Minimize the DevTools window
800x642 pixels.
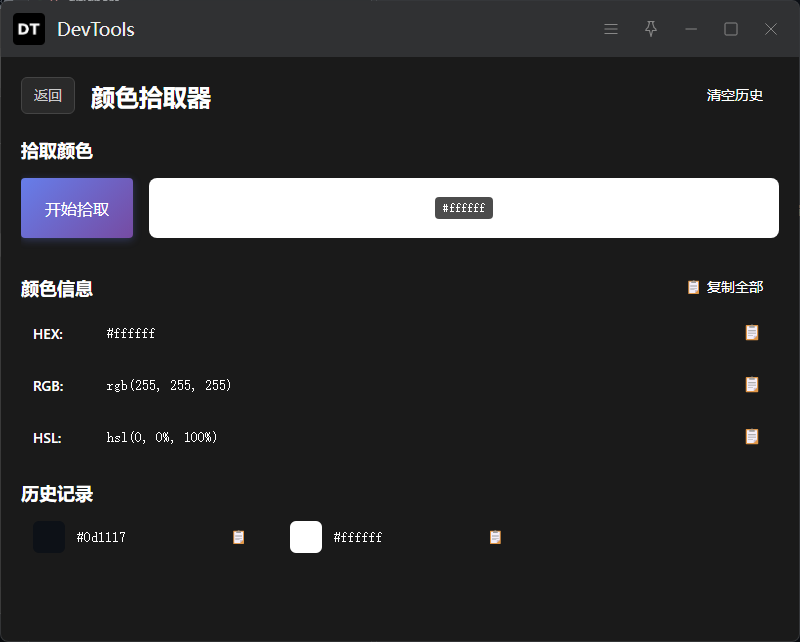point(691,29)
